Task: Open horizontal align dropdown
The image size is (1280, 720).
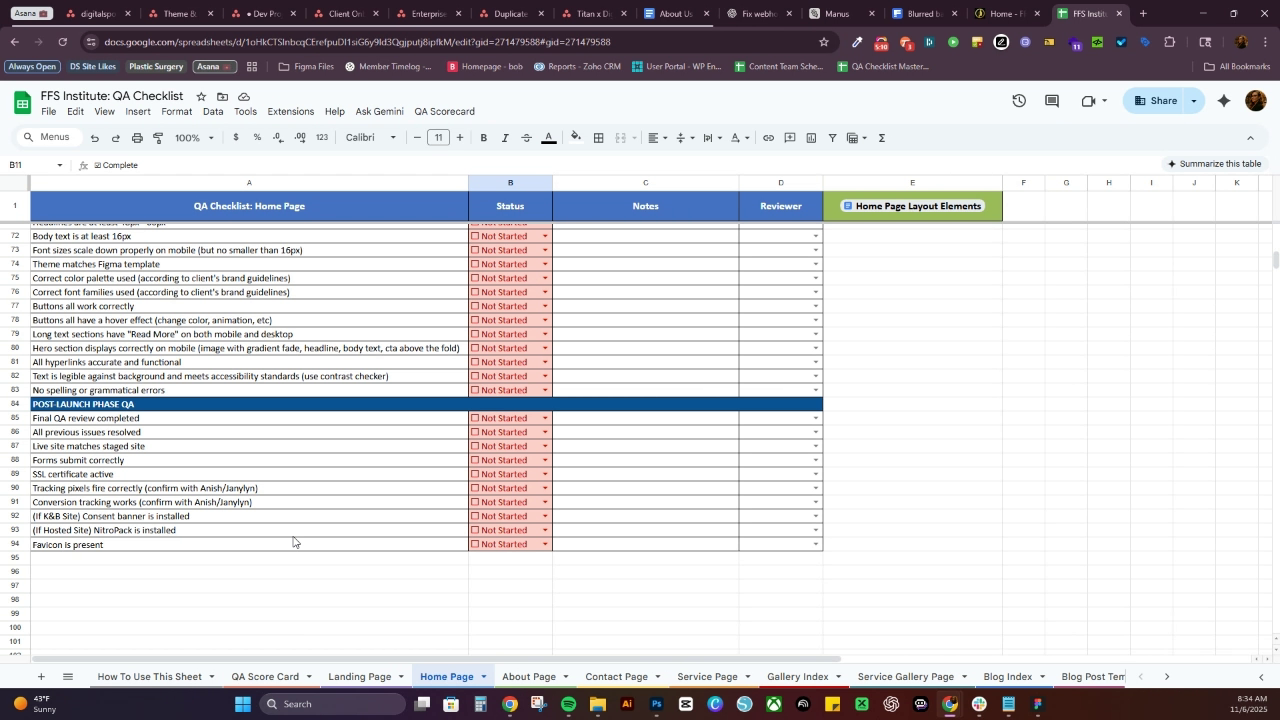Action: [x=657, y=138]
